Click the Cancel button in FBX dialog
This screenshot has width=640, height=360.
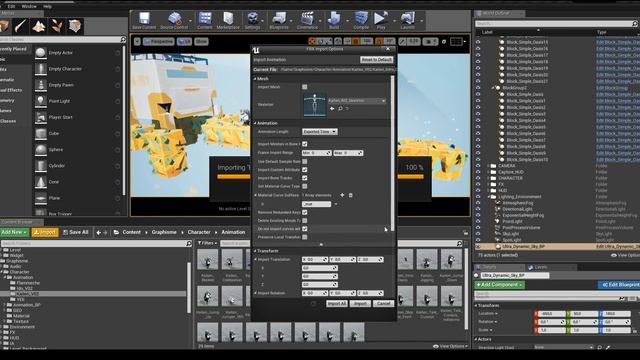384,304
